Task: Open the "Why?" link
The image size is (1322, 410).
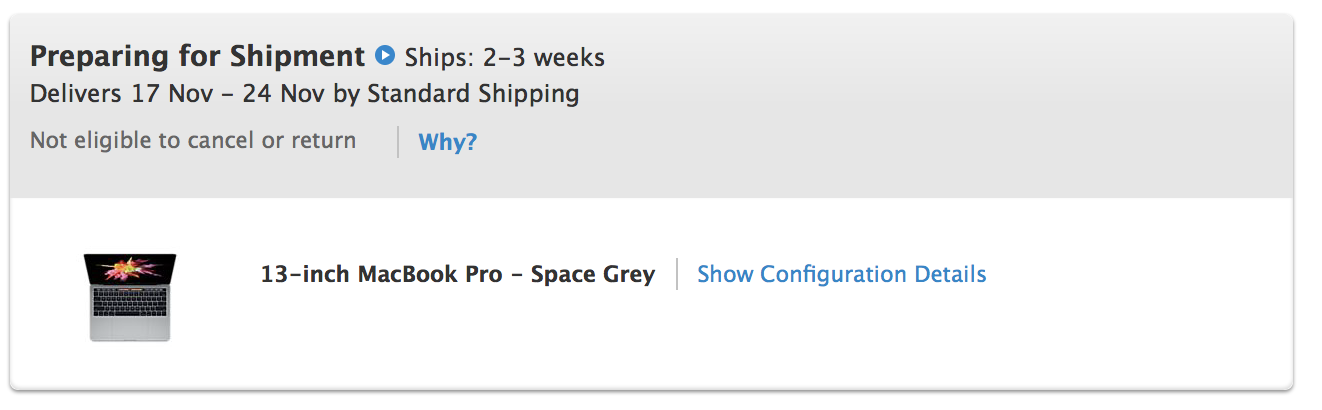Action: 447,142
